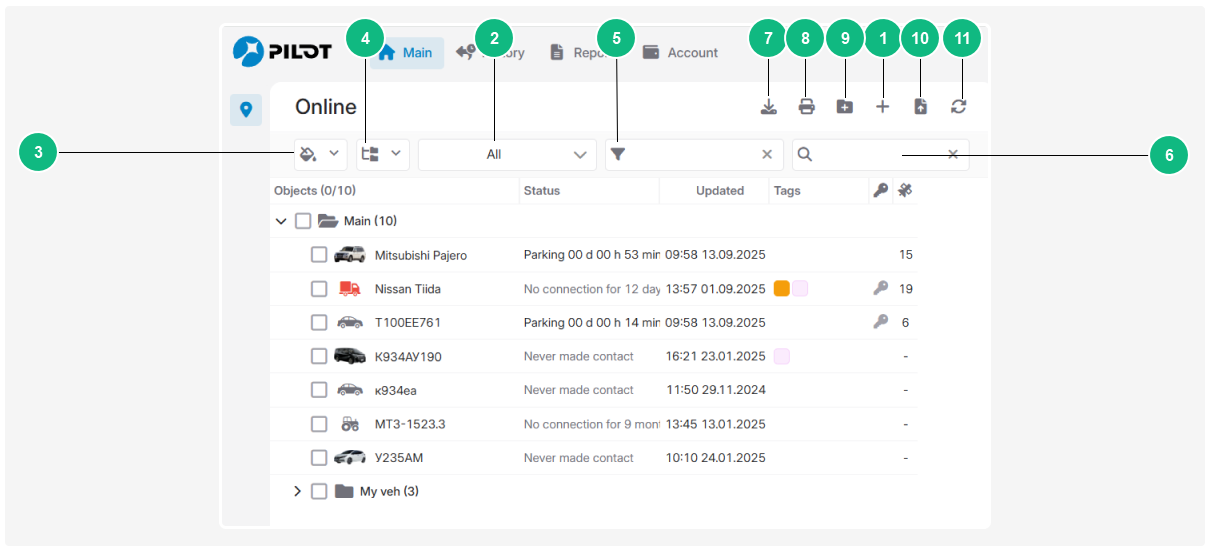The height and width of the screenshot is (549, 1211).
Task: Click the Status column header
Action: click(x=542, y=190)
